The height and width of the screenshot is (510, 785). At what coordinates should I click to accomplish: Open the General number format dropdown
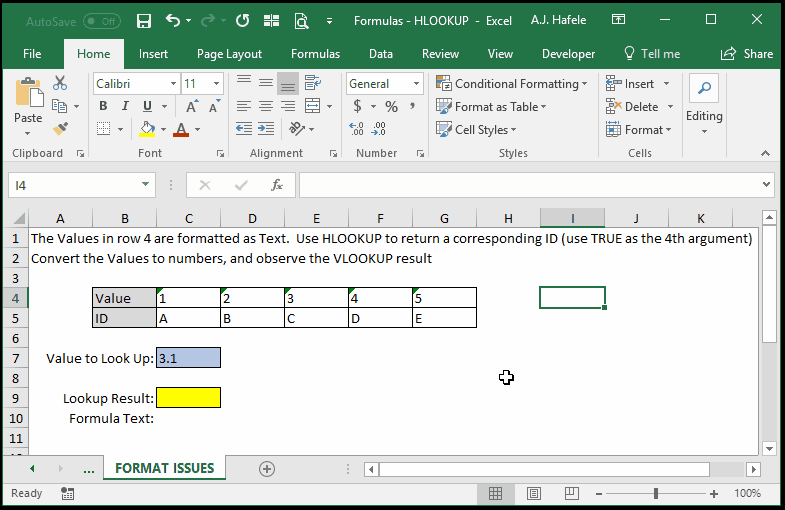coord(416,84)
